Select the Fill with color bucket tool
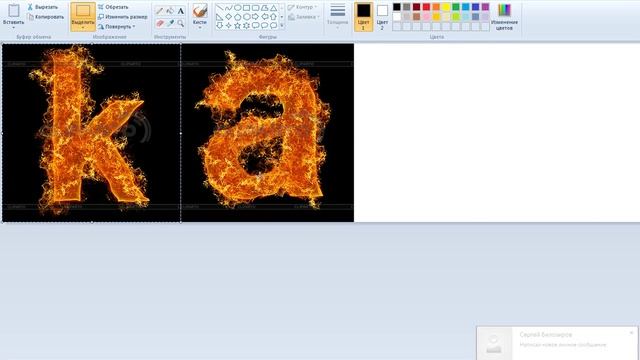The height and width of the screenshot is (360, 640). [170, 11]
